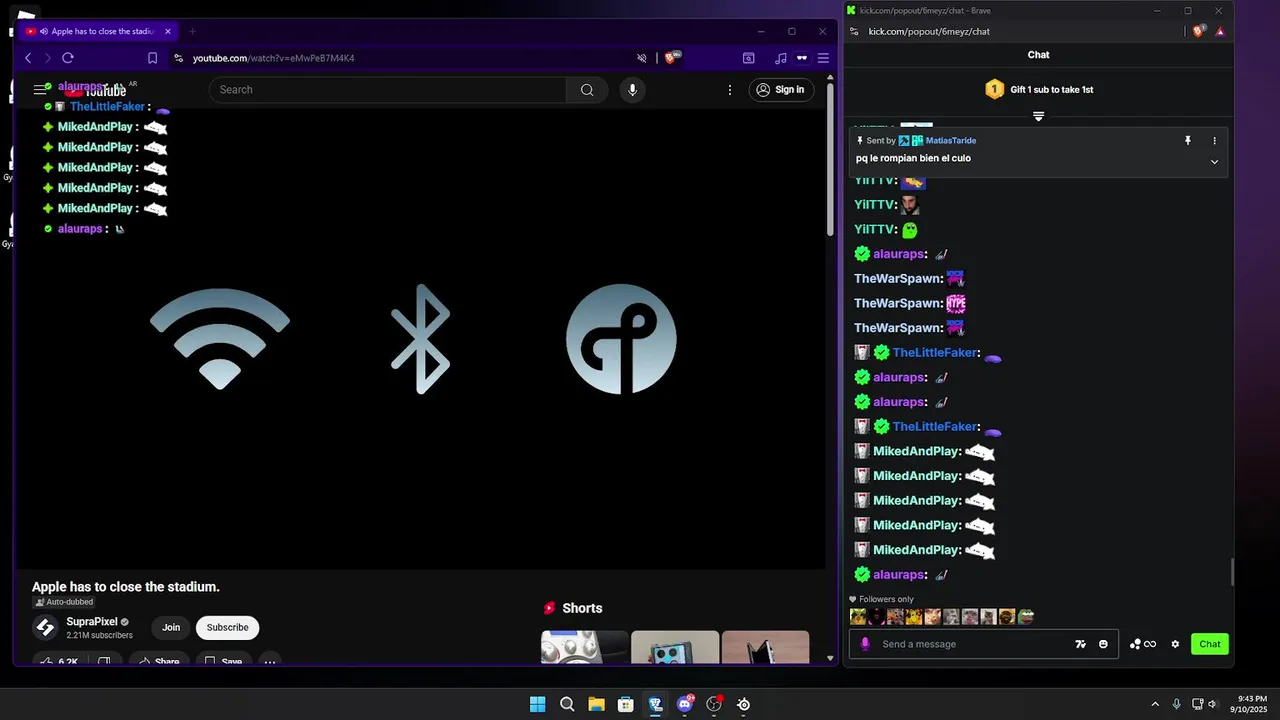
Task: Expand pinned message chevron
Action: tap(1215, 161)
